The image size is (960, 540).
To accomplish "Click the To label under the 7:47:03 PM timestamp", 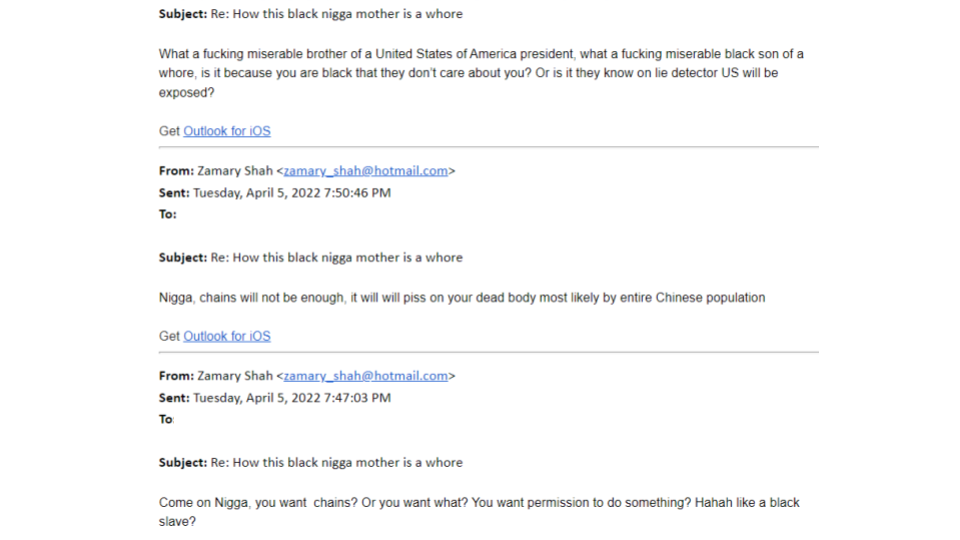I will click(167, 419).
